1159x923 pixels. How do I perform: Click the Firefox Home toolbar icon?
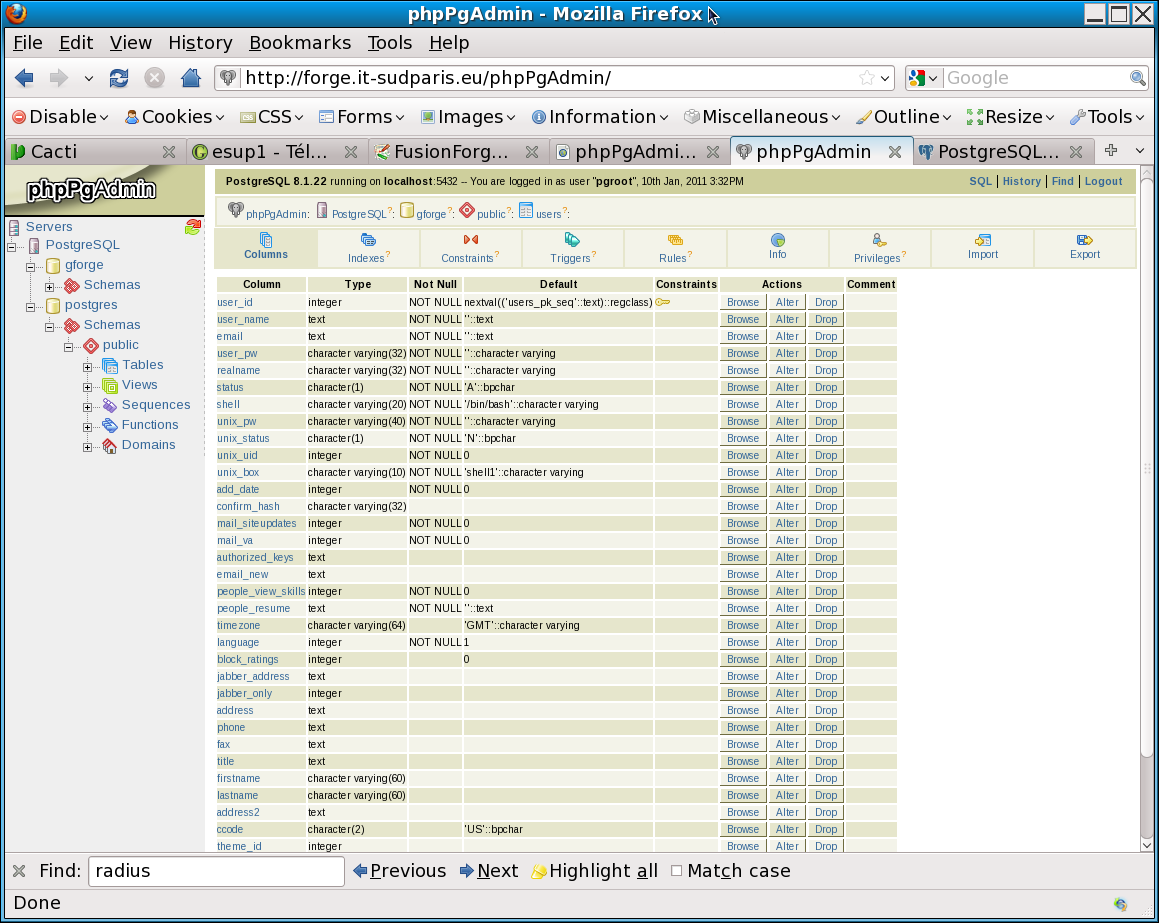(190, 78)
